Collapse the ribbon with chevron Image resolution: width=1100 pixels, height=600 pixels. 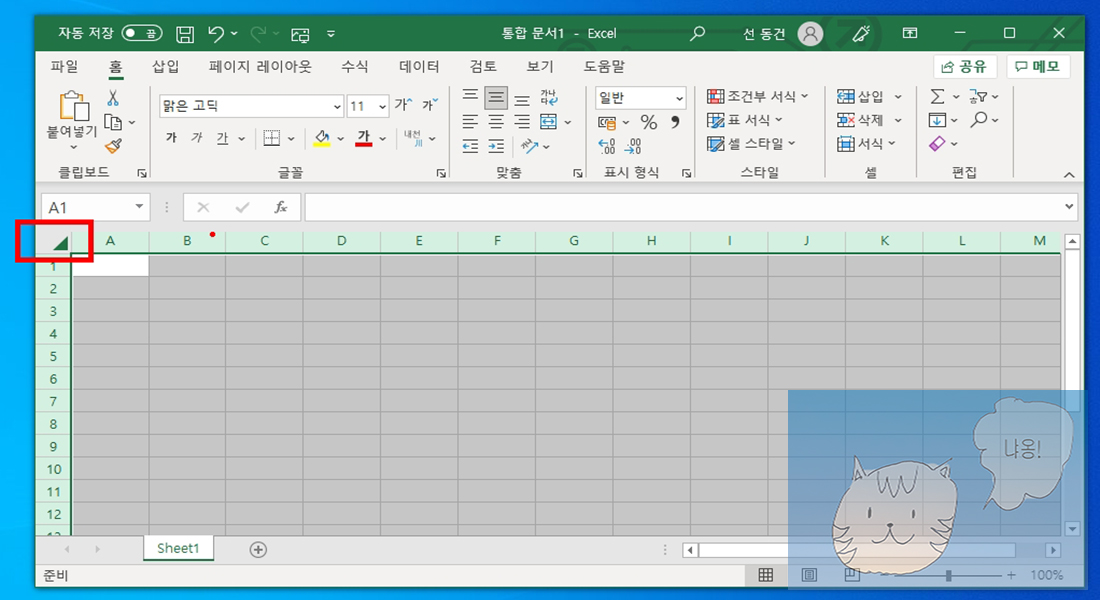(1069, 175)
